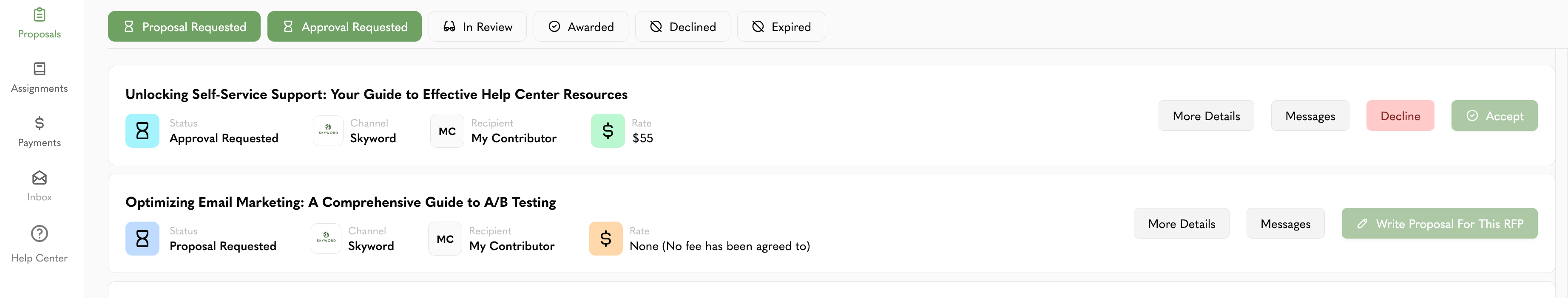The height and width of the screenshot is (298, 1568).
Task: Decline the Self-Service Support proposal
Action: [x=1400, y=115]
